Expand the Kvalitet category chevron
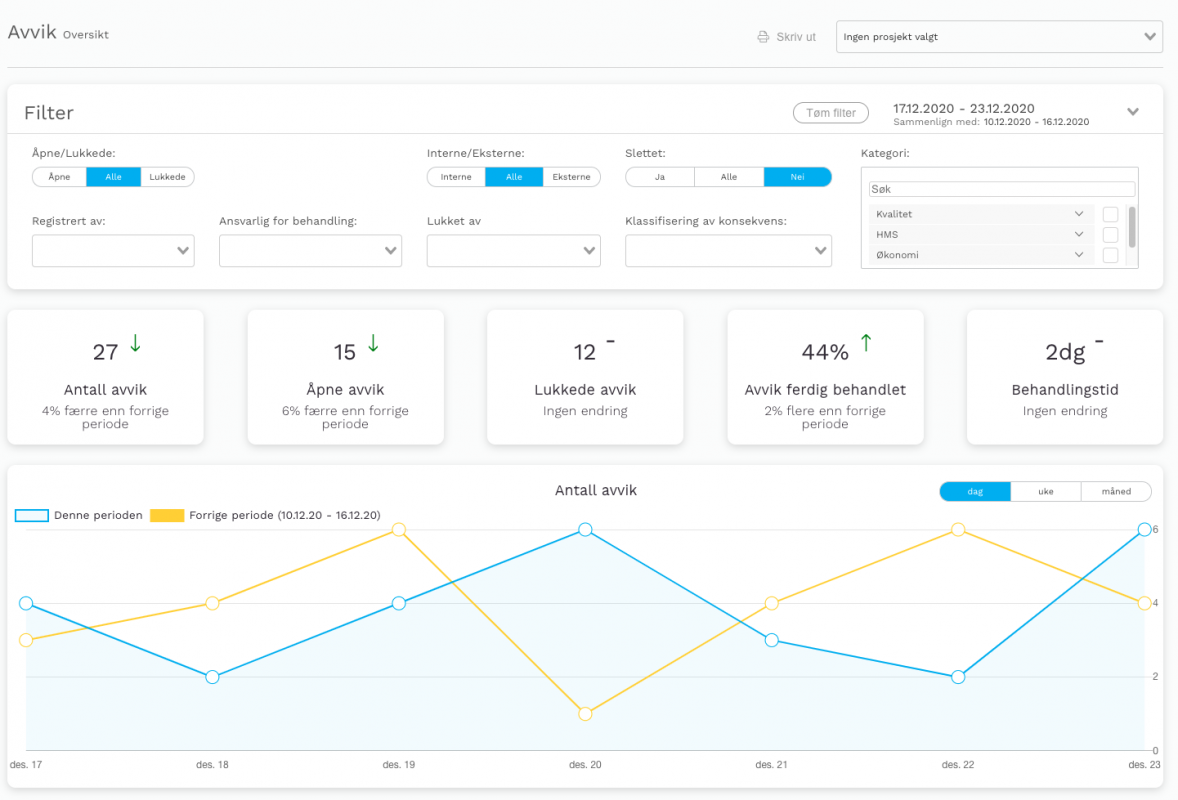1178x800 pixels. coord(1078,214)
